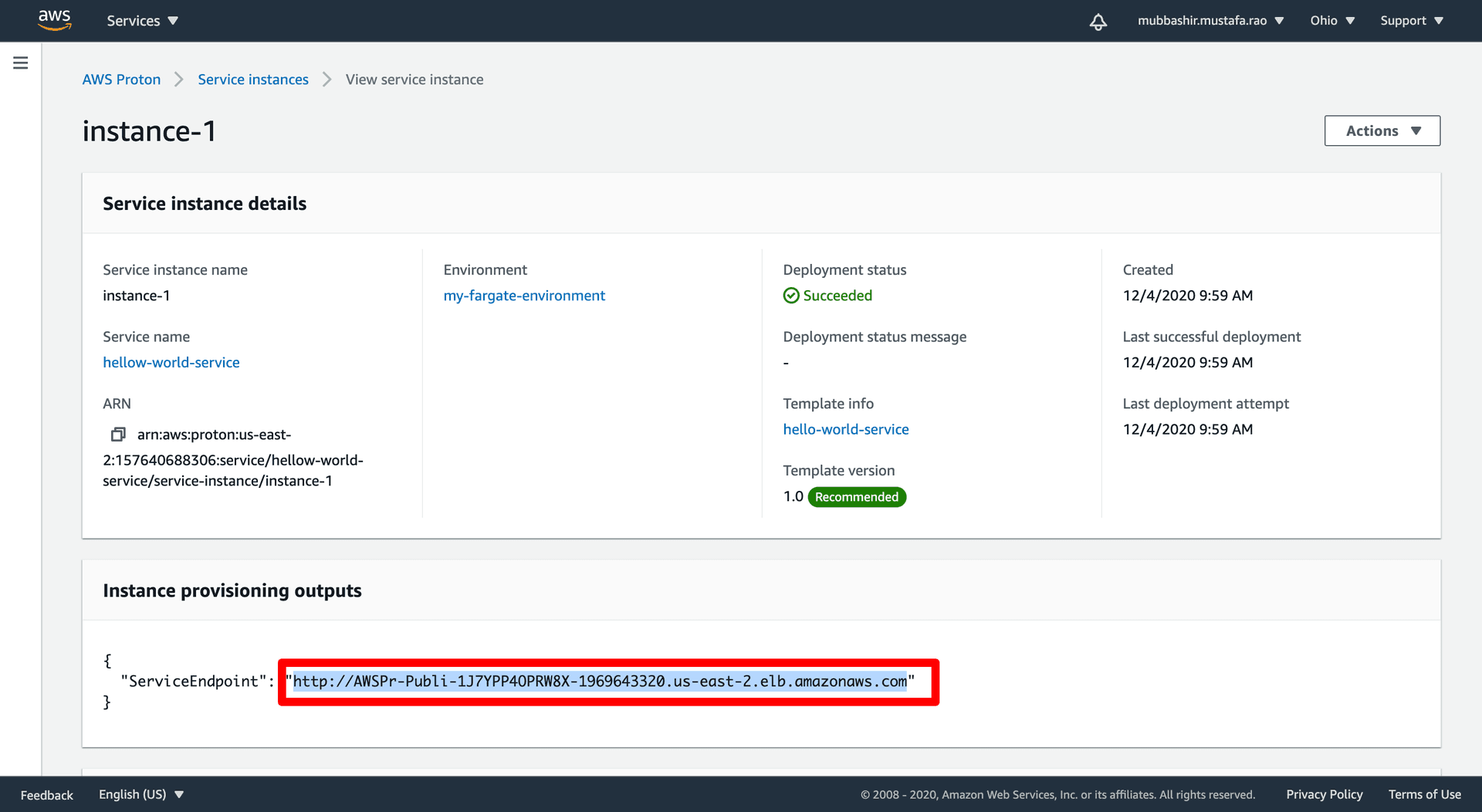Open the notifications bell
The width and height of the screenshot is (1482, 812).
coord(1098,21)
